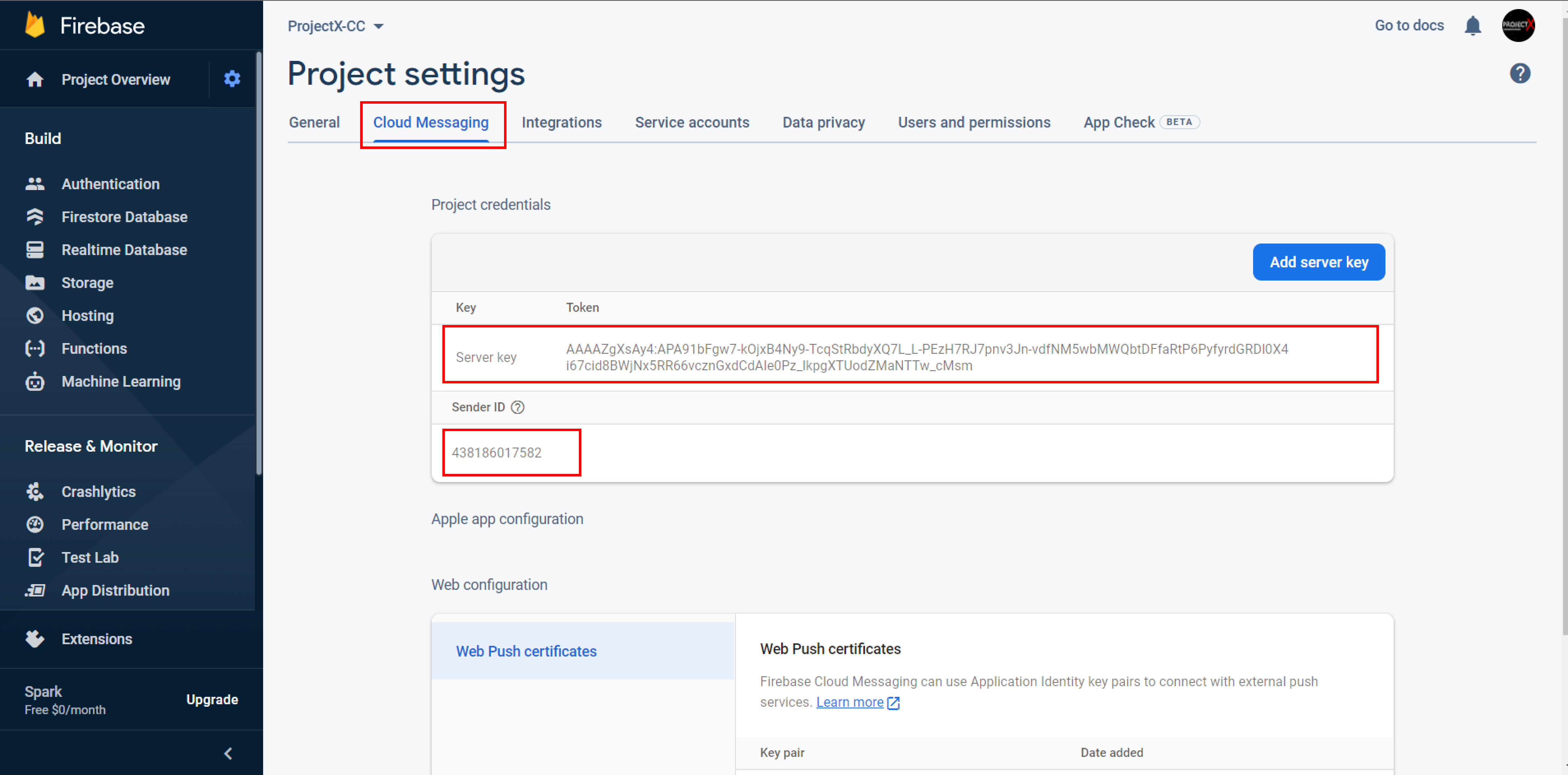Click the Project Overview label
Image resolution: width=1568 pixels, height=775 pixels.
click(116, 79)
